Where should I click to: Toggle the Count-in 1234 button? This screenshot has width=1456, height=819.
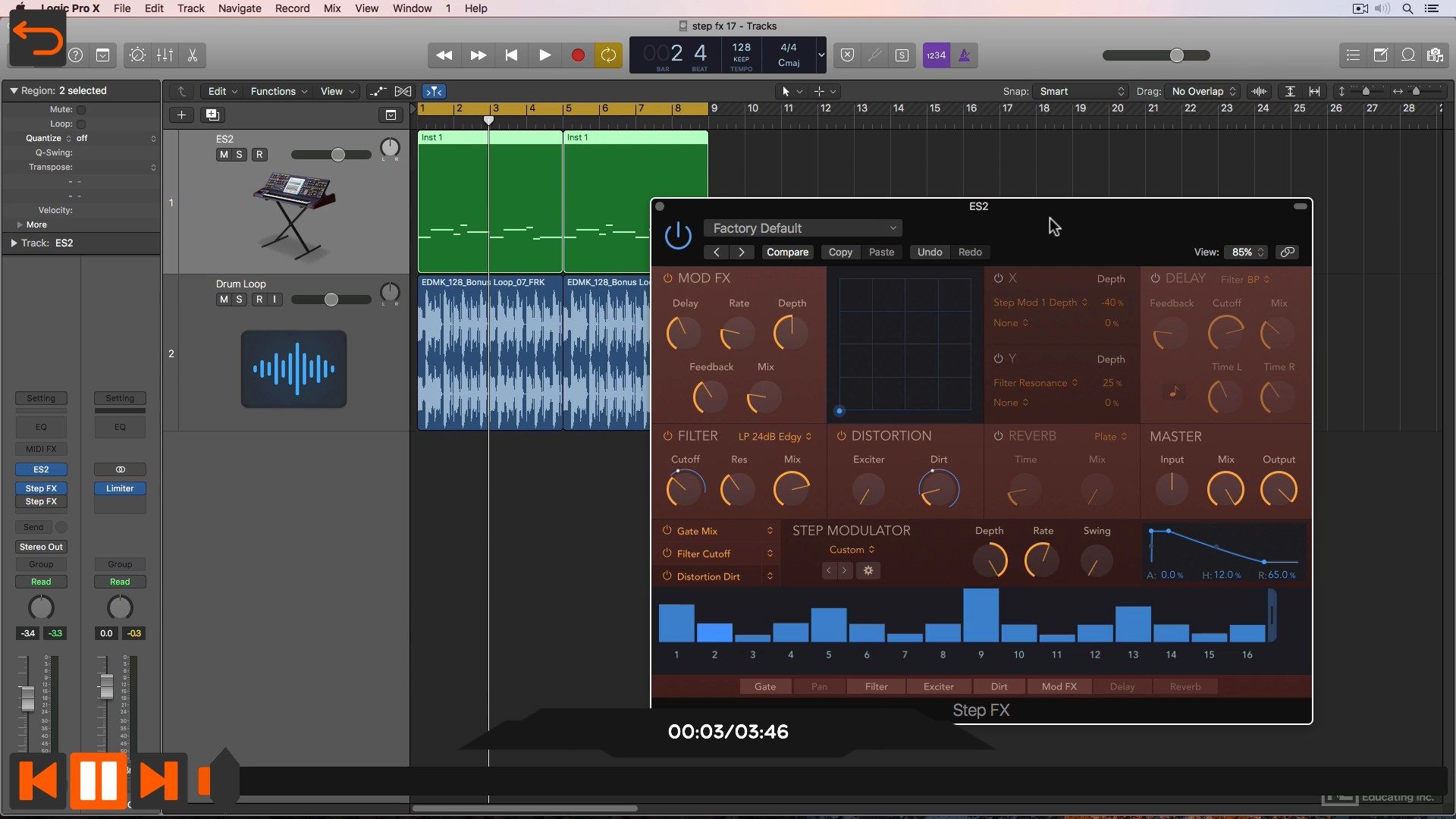(x=937, y=55)
